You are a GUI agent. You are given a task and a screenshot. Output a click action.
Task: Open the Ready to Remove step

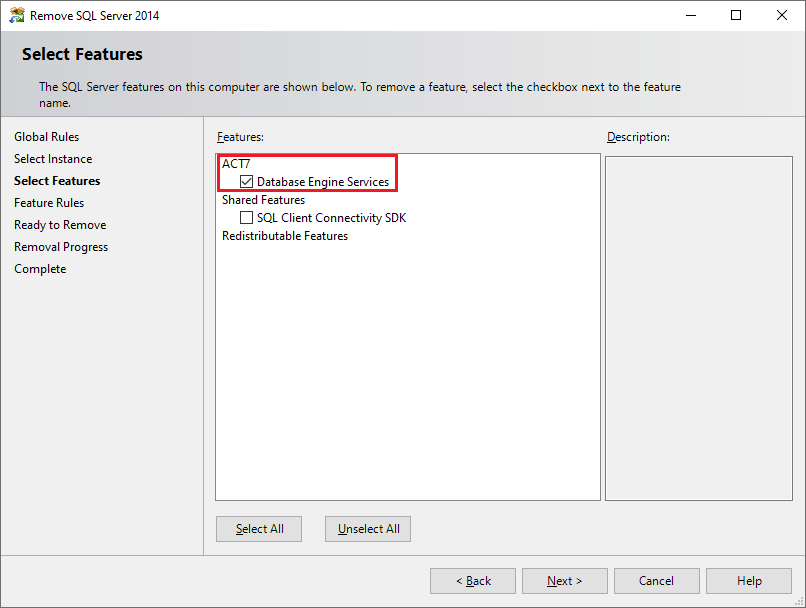click(x=59, y=224)
